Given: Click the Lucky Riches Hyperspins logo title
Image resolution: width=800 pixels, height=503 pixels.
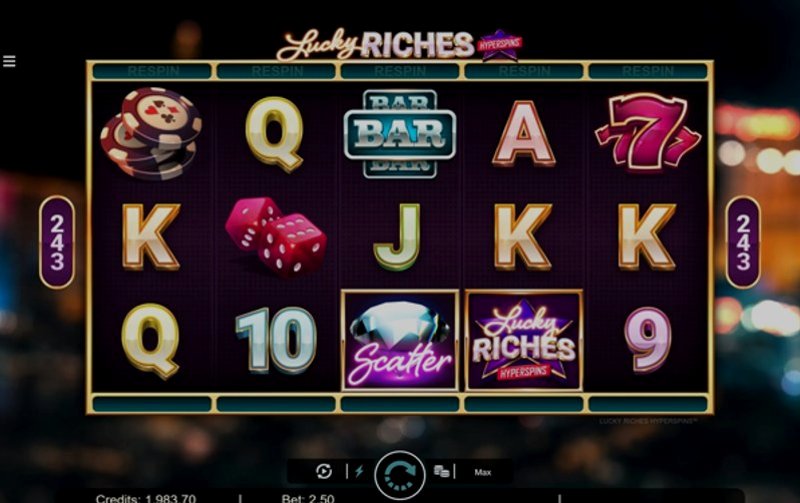Looking at the screenshot, I should (x=400, y=45).
